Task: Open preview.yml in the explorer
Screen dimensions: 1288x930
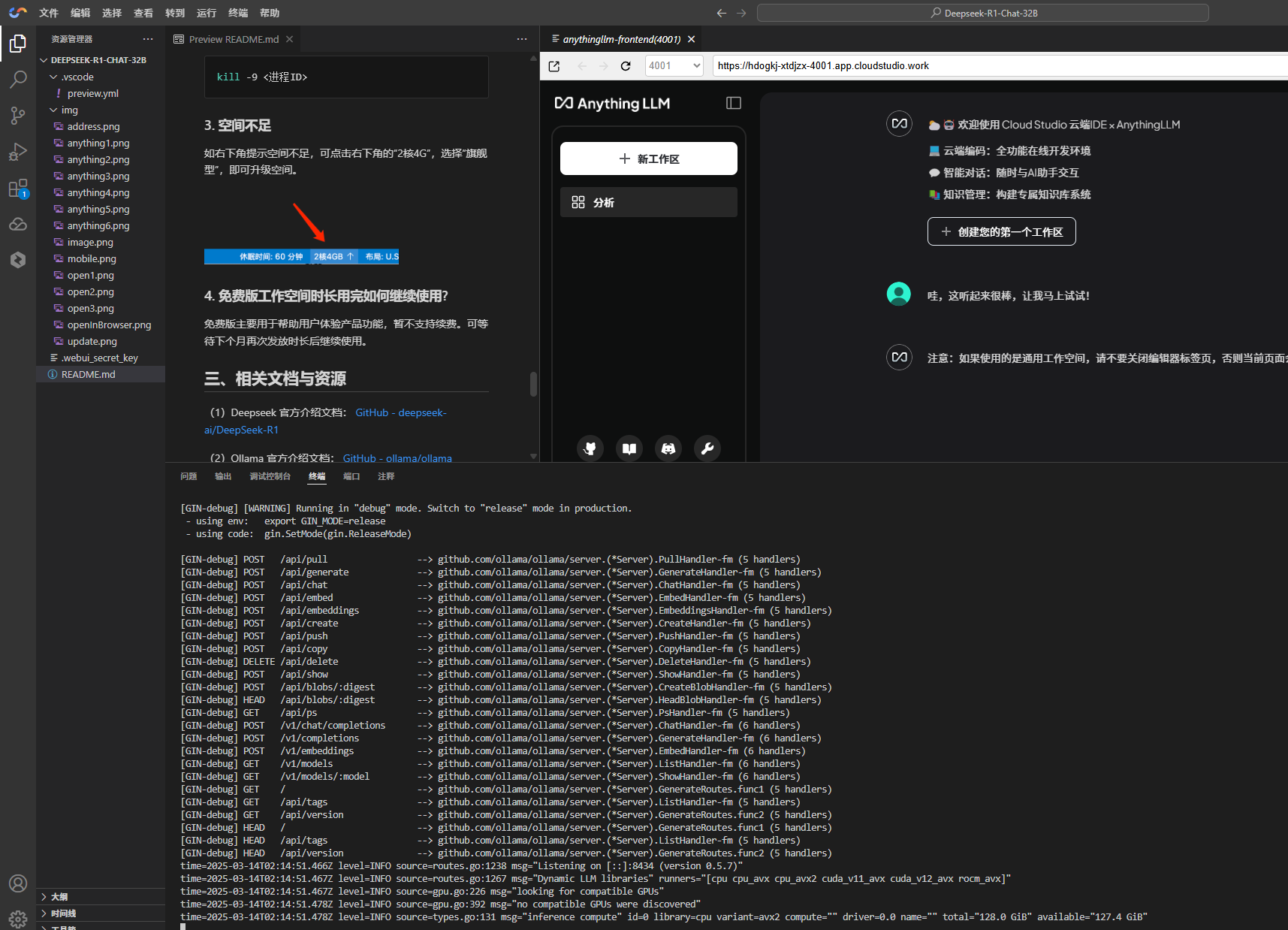Action: [93, 93]
